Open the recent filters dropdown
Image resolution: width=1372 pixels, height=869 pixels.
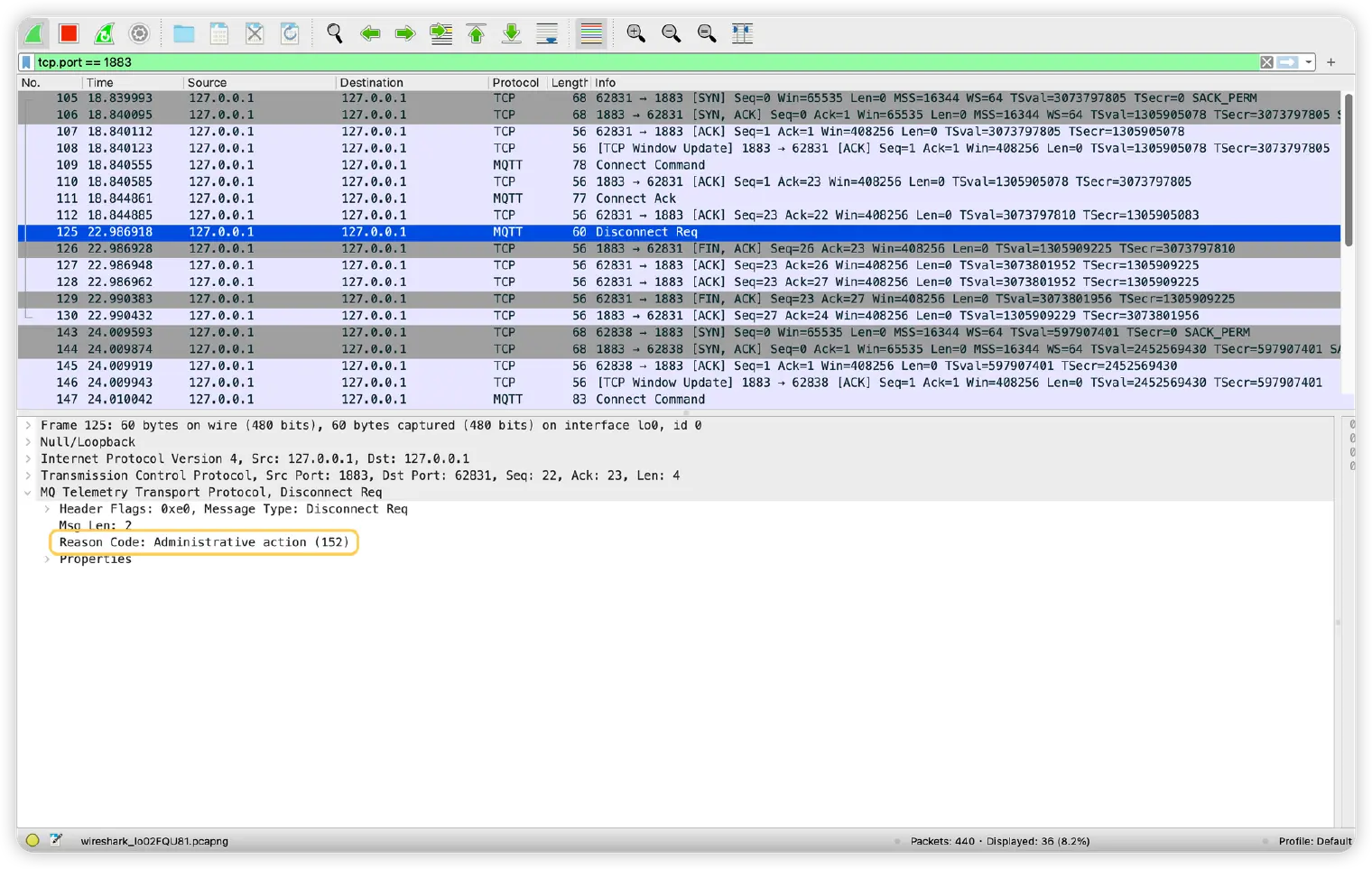coord(1308,62)
